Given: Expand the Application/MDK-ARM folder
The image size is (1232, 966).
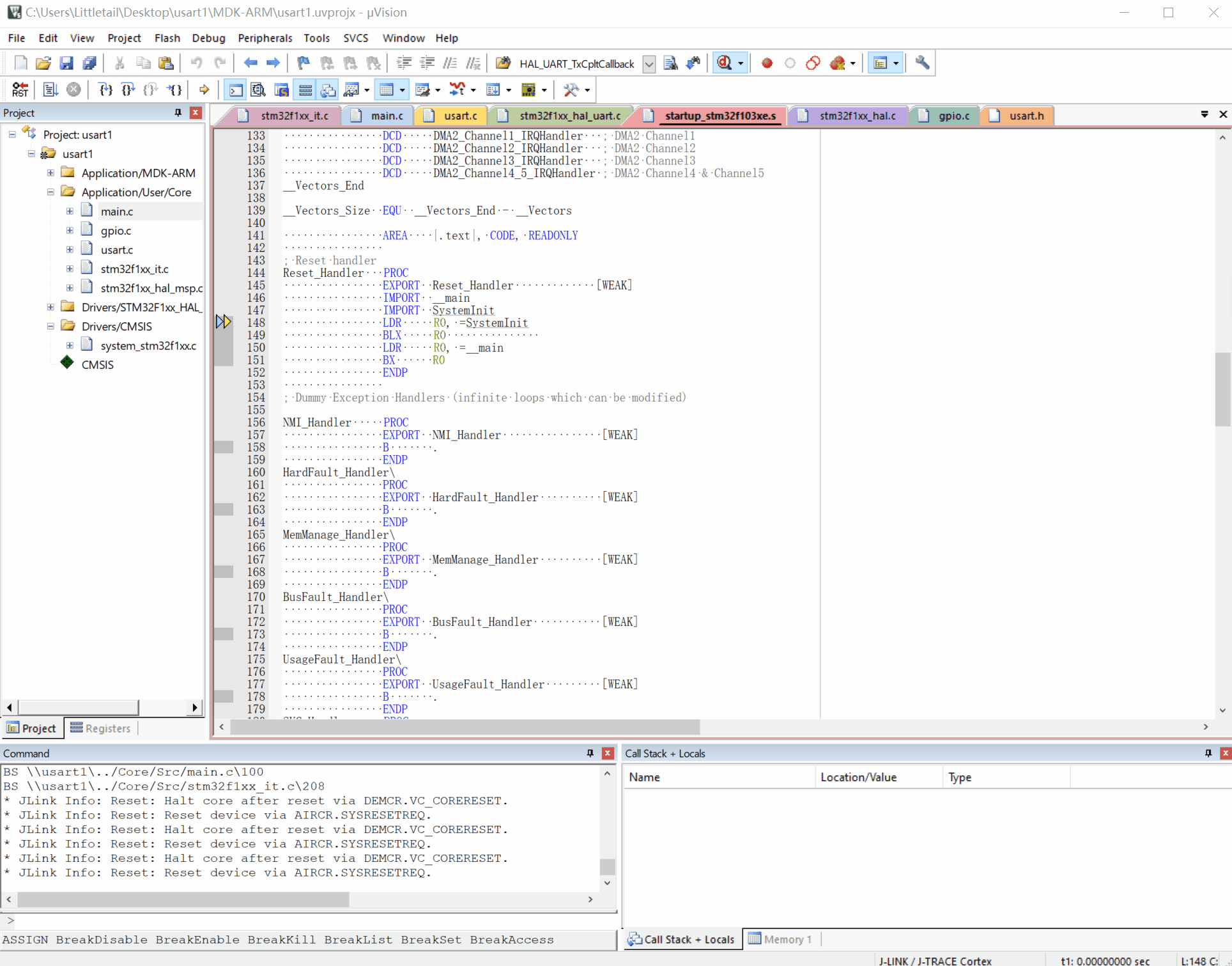Looking at the screenshot, I should tap(50, 173).
